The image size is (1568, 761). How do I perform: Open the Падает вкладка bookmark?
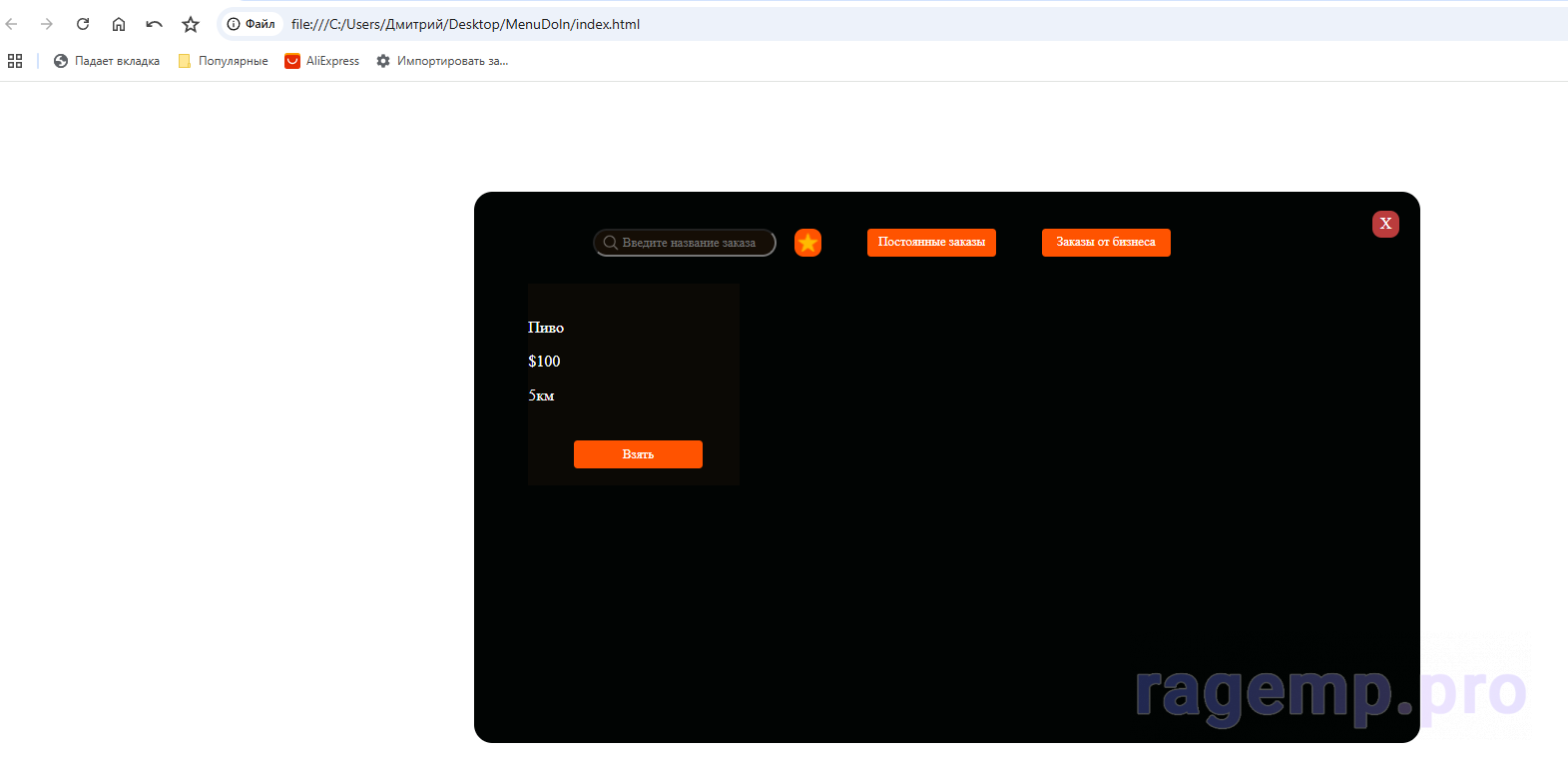[107, 61]
